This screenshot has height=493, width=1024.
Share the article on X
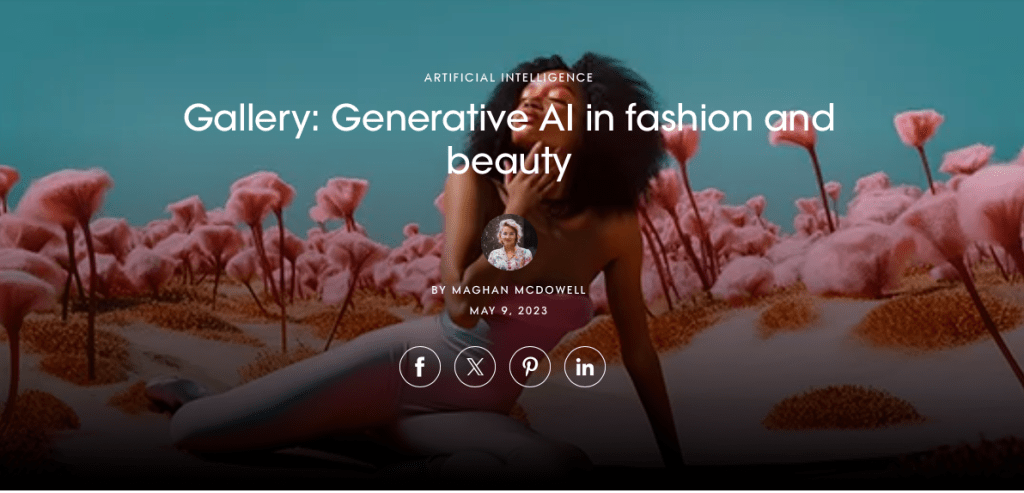point(475,367)
